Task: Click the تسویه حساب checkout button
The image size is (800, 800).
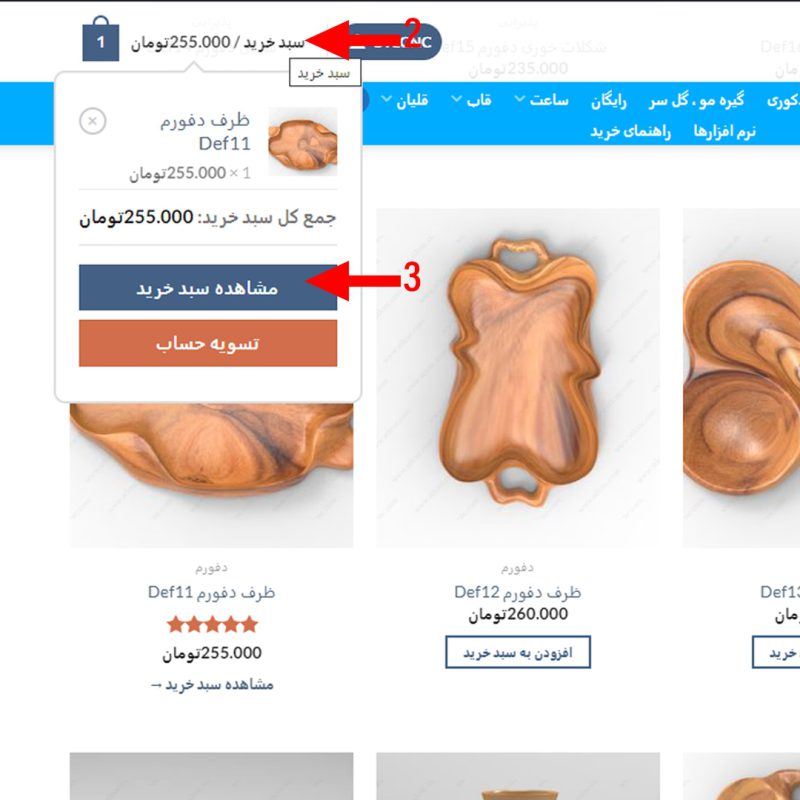Action: pos(208,343)
